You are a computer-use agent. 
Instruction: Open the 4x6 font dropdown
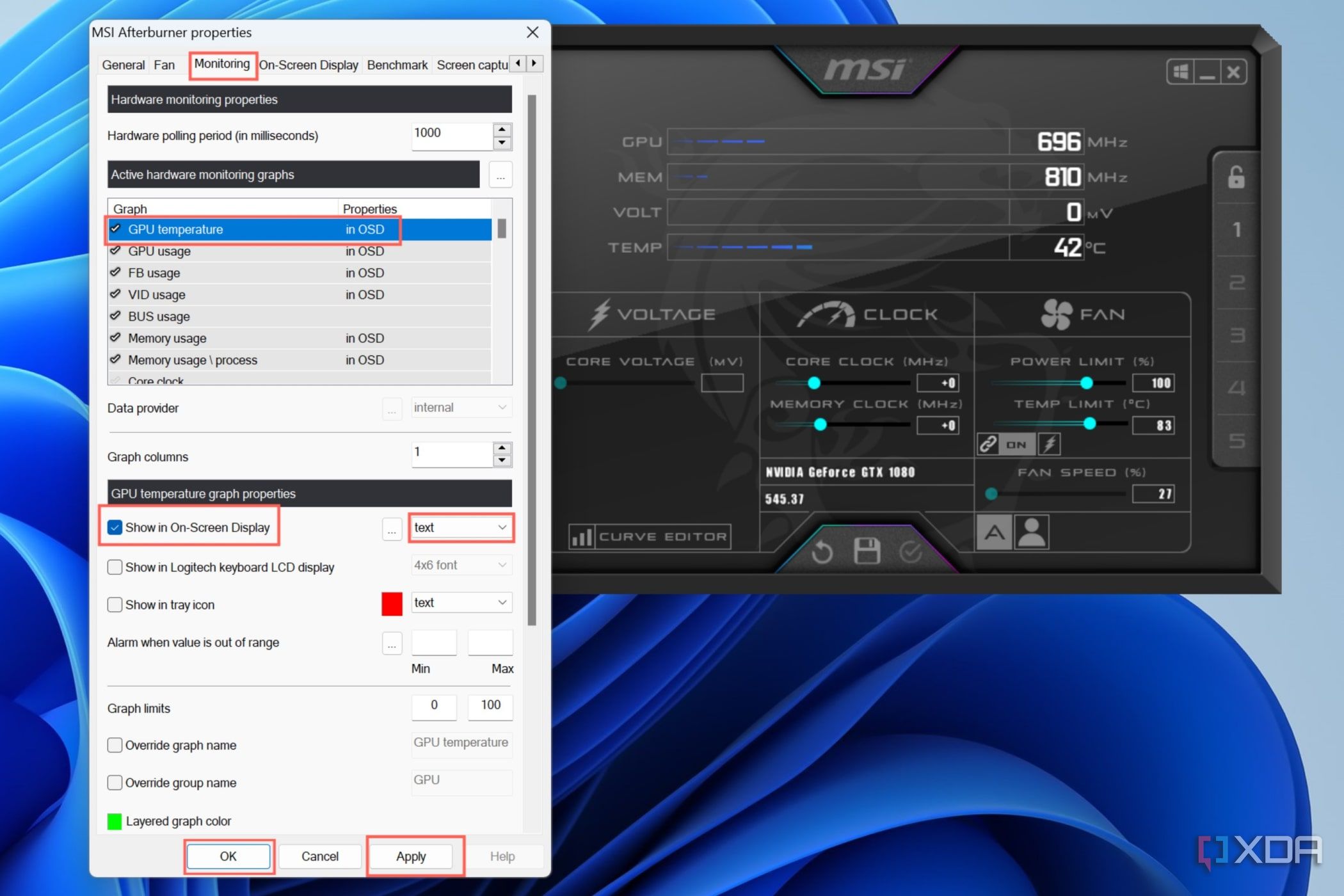461,565
